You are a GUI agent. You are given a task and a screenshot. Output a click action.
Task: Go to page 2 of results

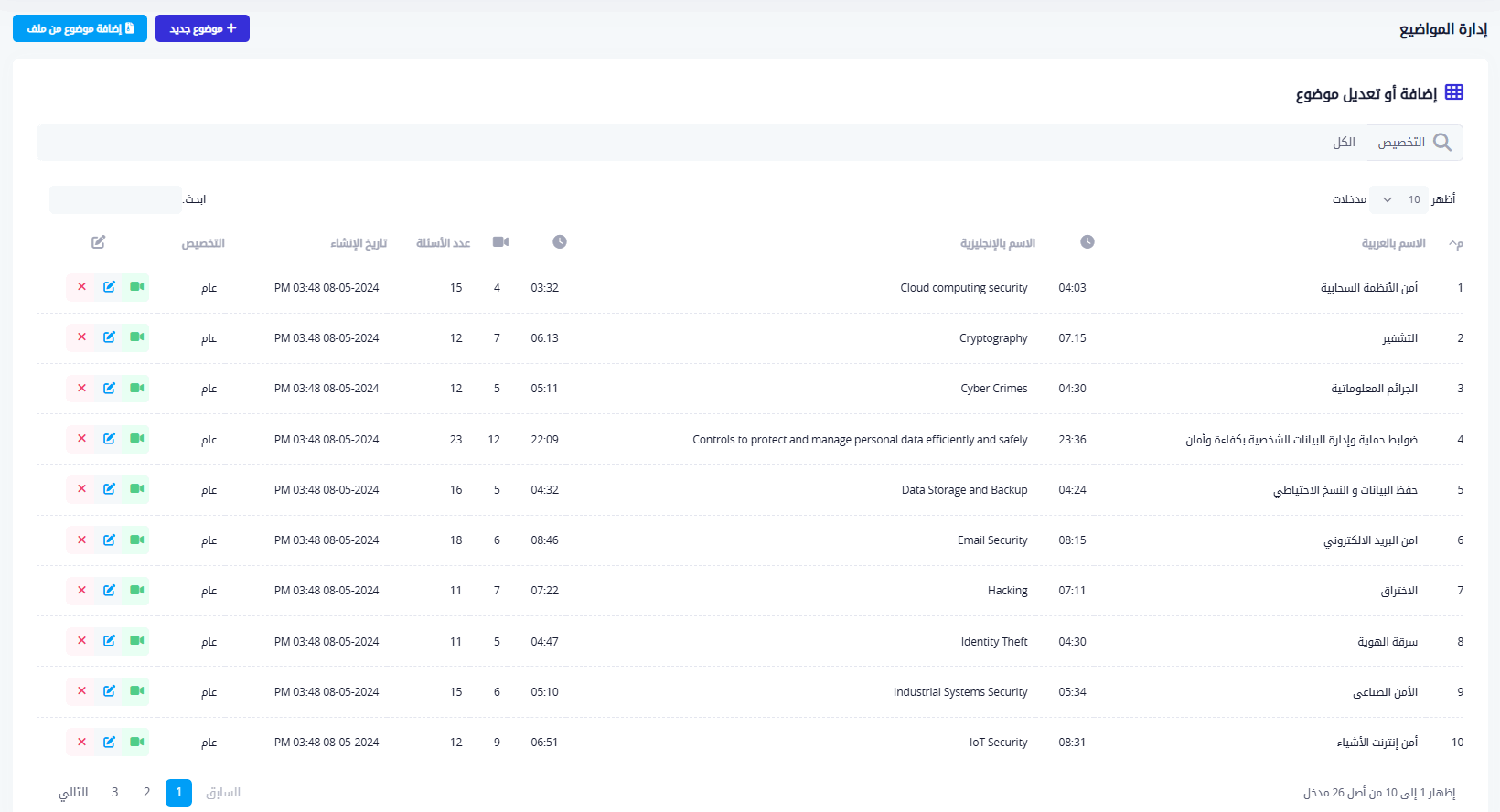pyautogui.click(x=146, y=792)
